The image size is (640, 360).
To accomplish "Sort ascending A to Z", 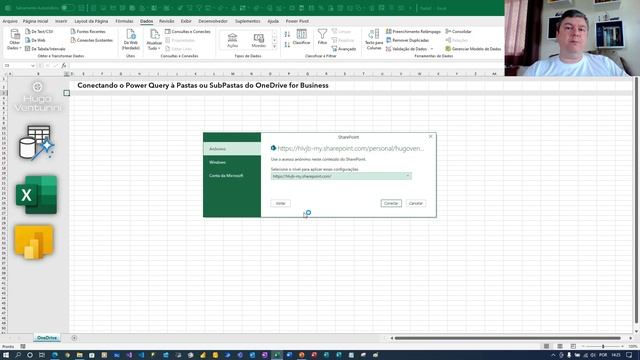I will coord(287,35).
